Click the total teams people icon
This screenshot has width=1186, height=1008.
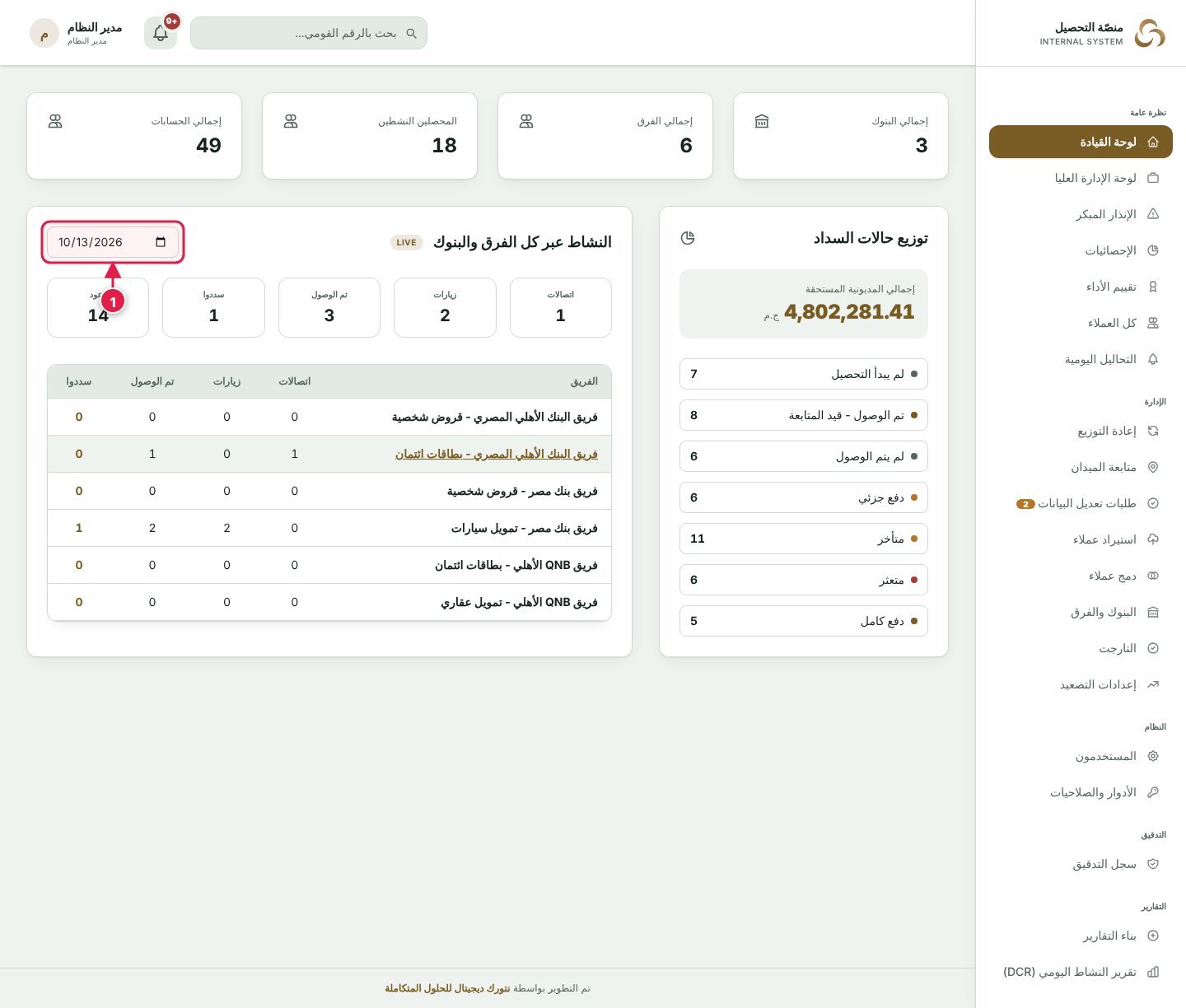526,121
